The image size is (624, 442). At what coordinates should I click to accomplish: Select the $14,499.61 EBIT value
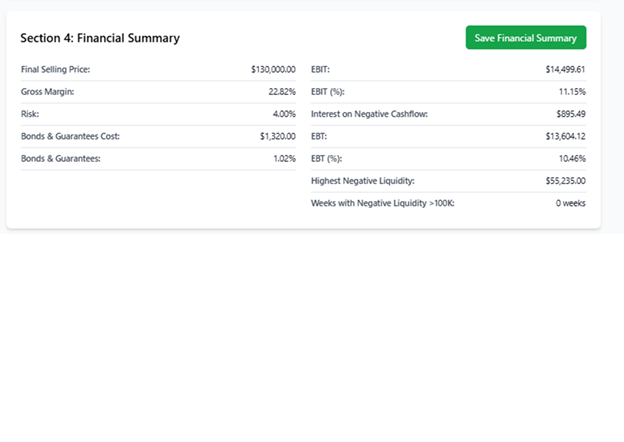tap(566, 70)
